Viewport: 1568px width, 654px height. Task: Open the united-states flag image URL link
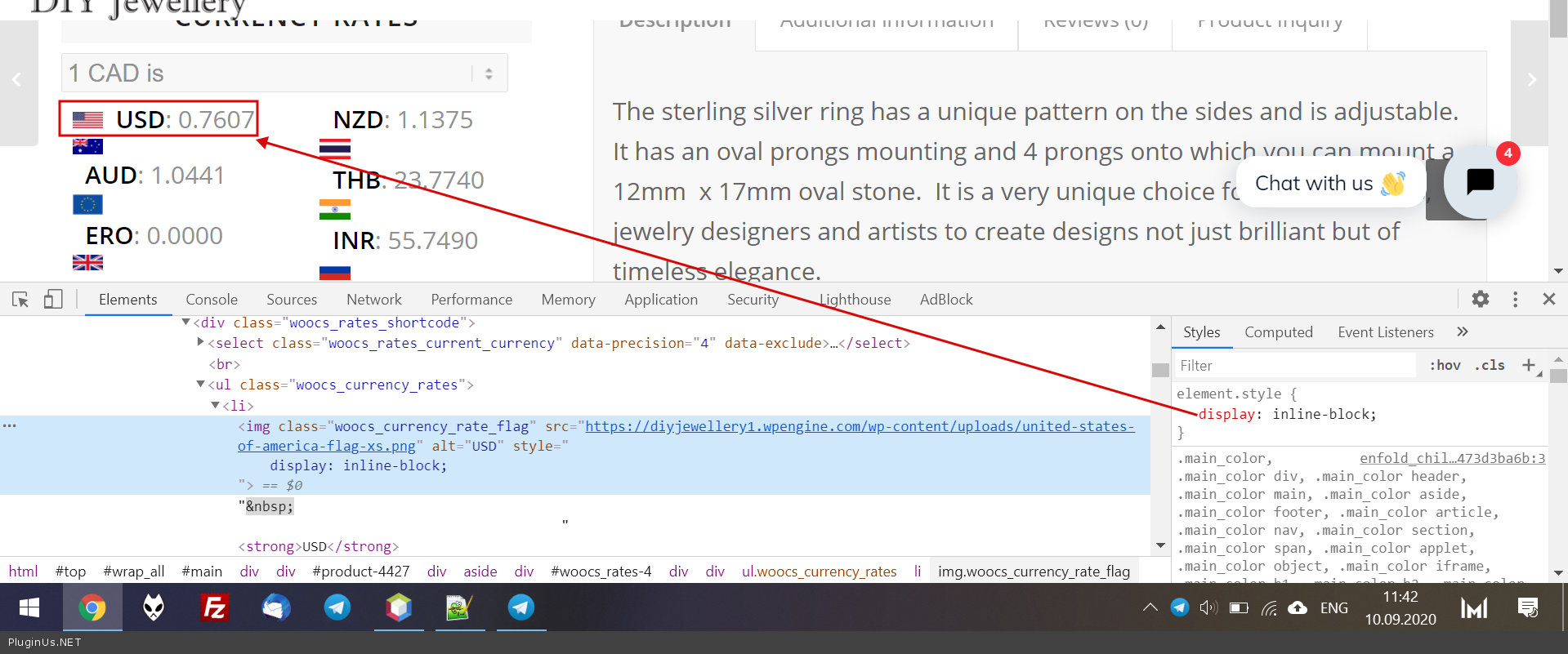tap(859, 426)
